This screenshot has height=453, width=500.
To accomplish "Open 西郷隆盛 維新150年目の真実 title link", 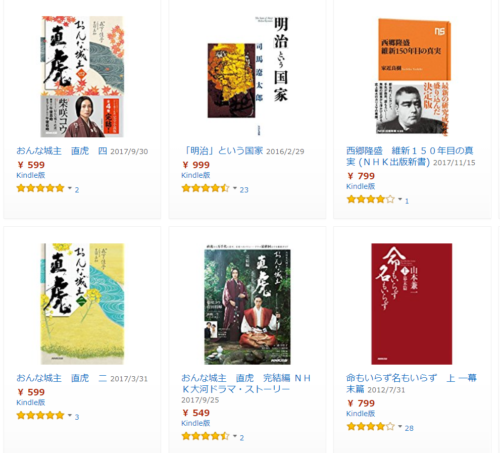I will click(410, 156).
